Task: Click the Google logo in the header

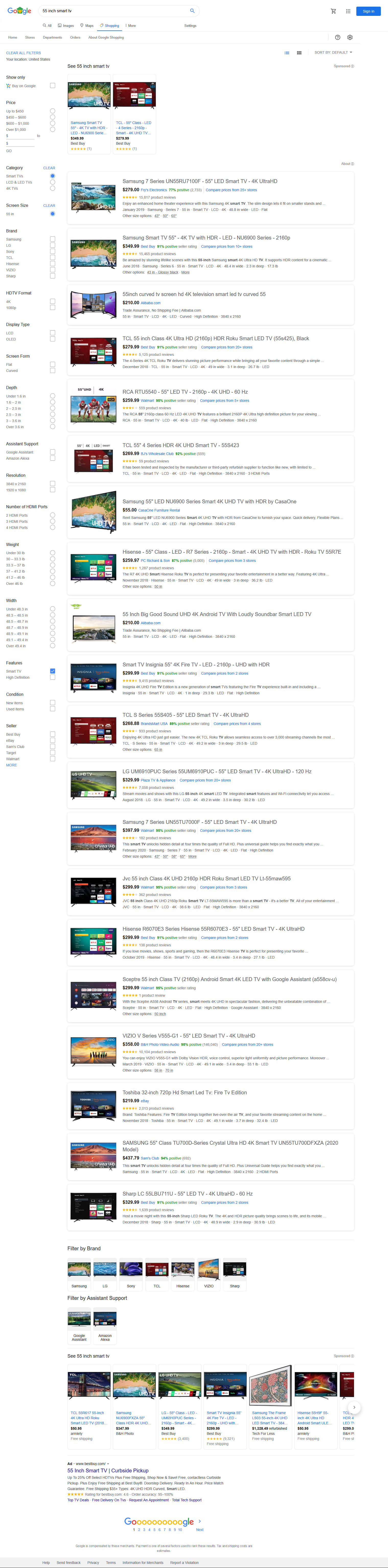Action: pyautogui.click(x=19, y=11)
